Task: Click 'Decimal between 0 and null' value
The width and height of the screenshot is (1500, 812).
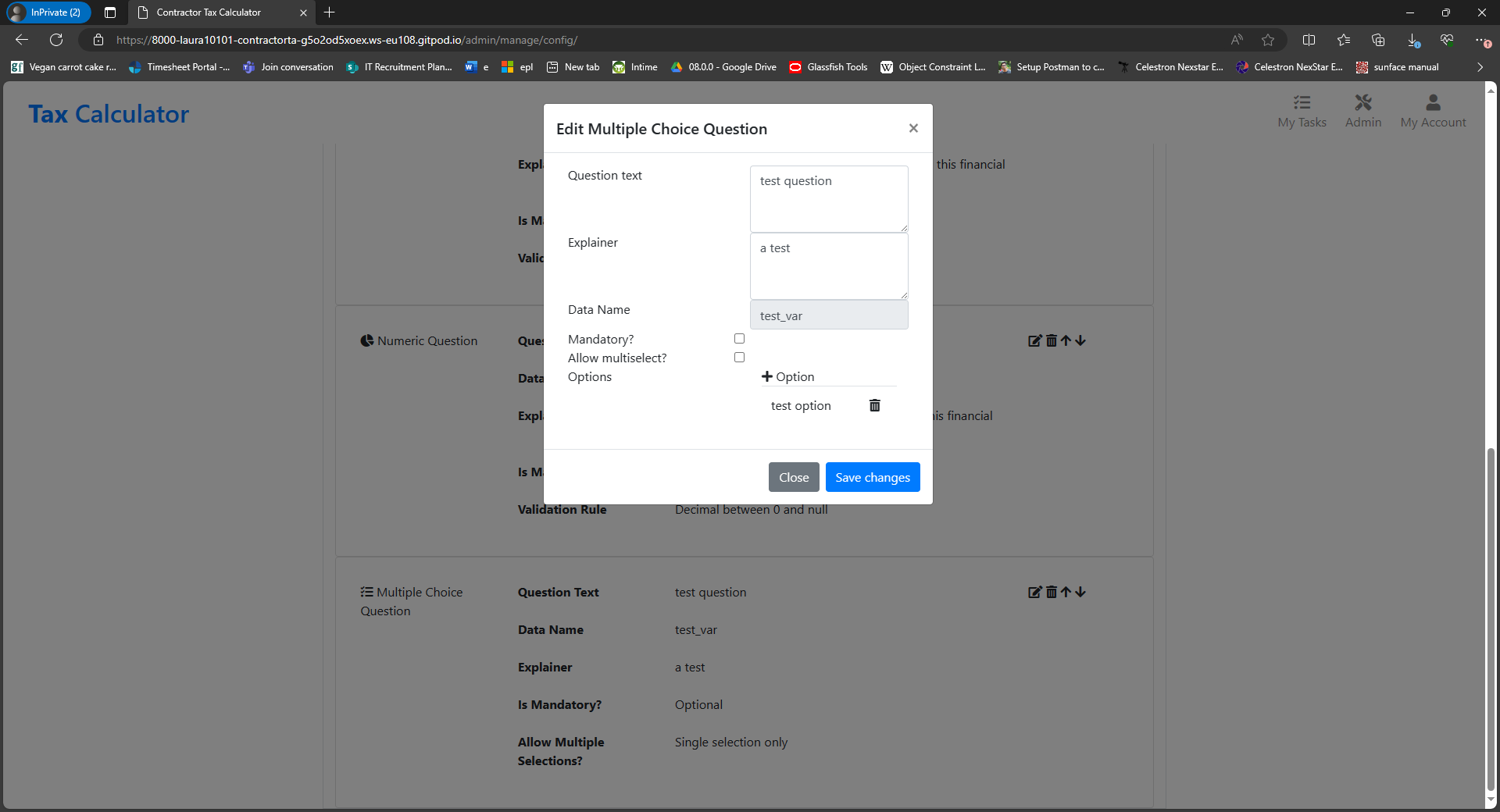Action: [751, 509]
